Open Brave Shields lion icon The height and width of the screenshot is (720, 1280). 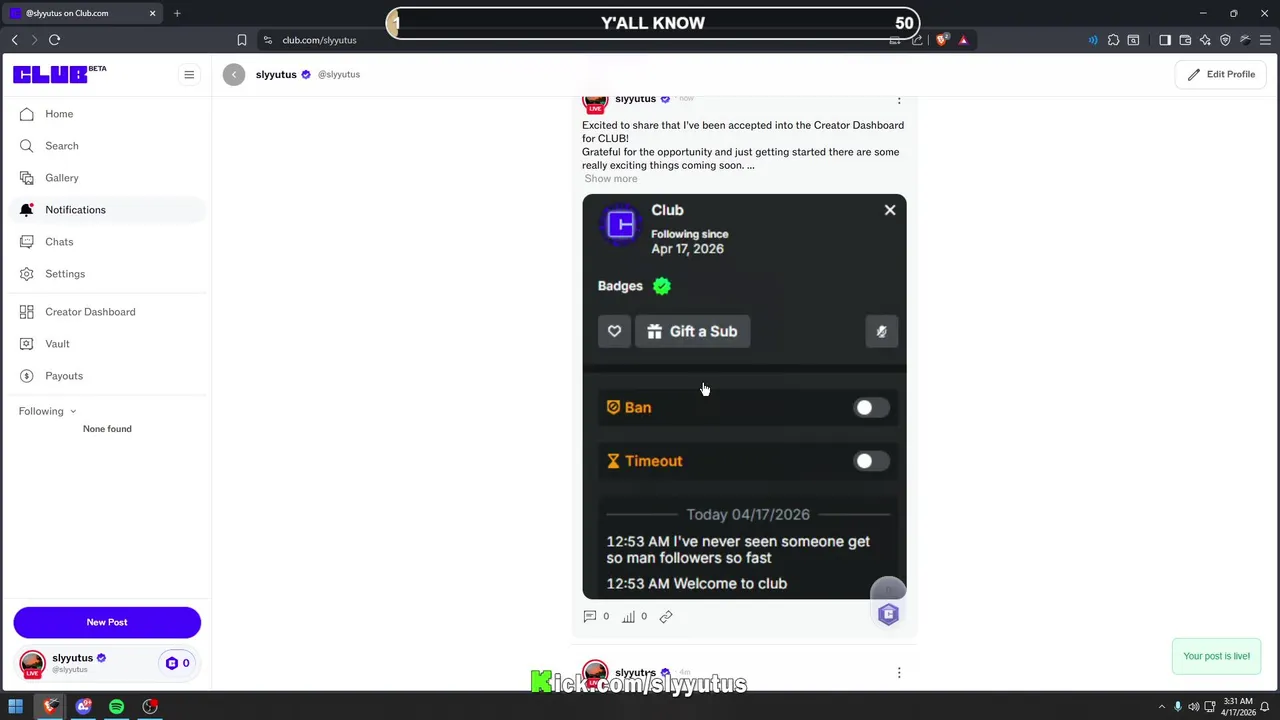(x=942, y=40)
